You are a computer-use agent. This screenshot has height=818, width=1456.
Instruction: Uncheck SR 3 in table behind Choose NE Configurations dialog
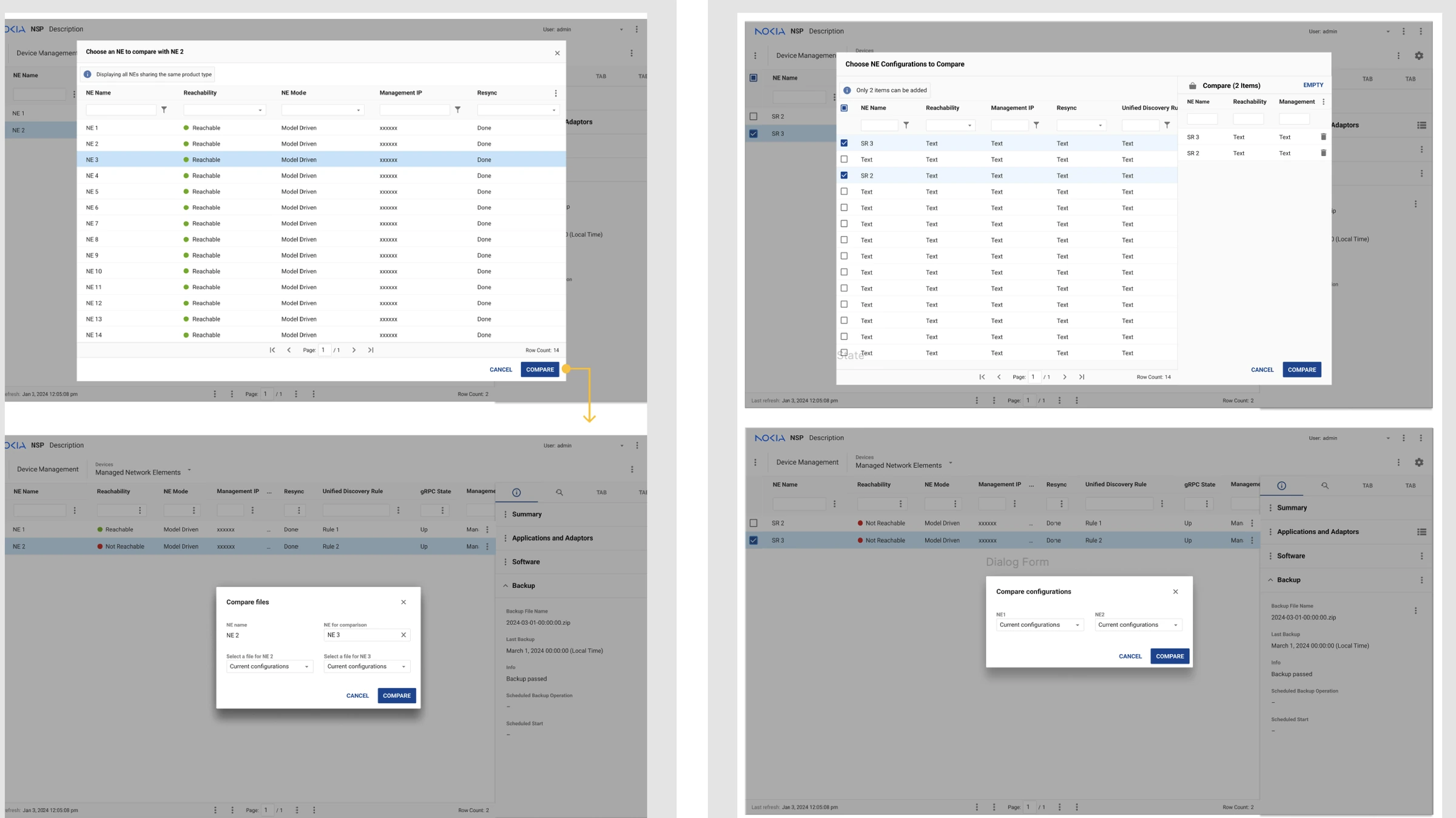pyautogui.click(x=753, y=134)
